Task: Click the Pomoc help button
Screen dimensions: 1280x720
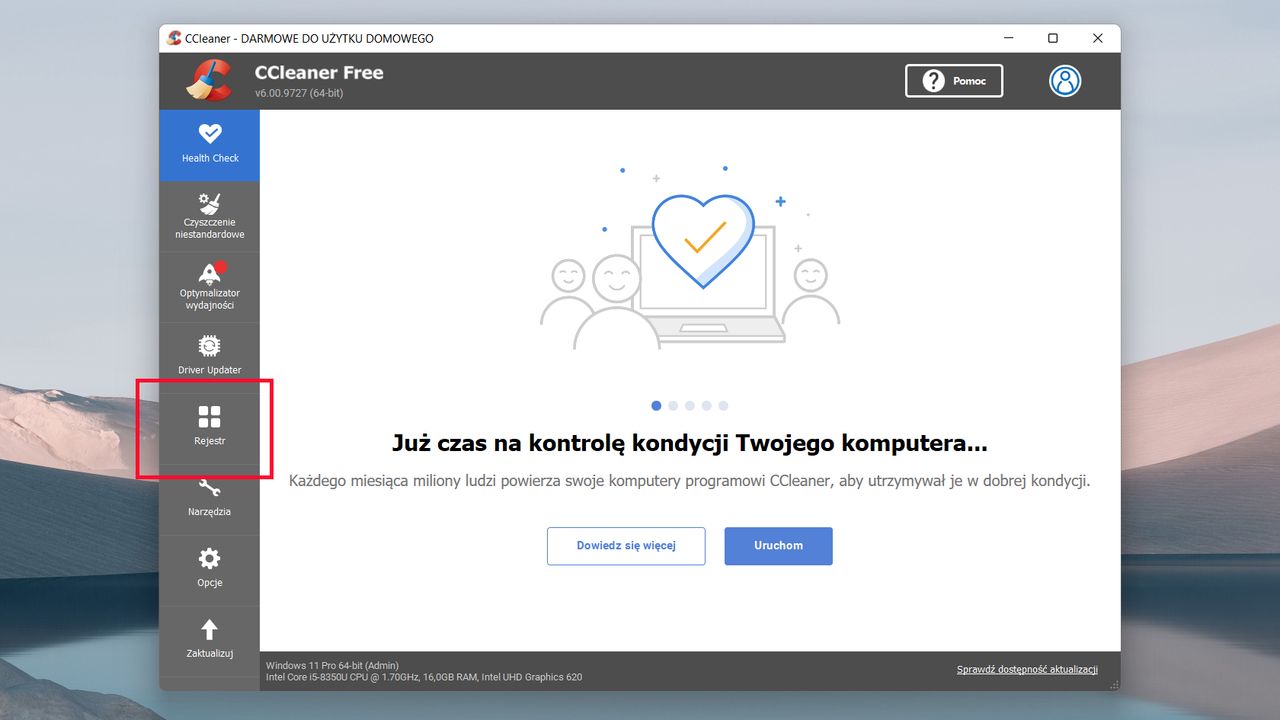Action: [954, 81]
